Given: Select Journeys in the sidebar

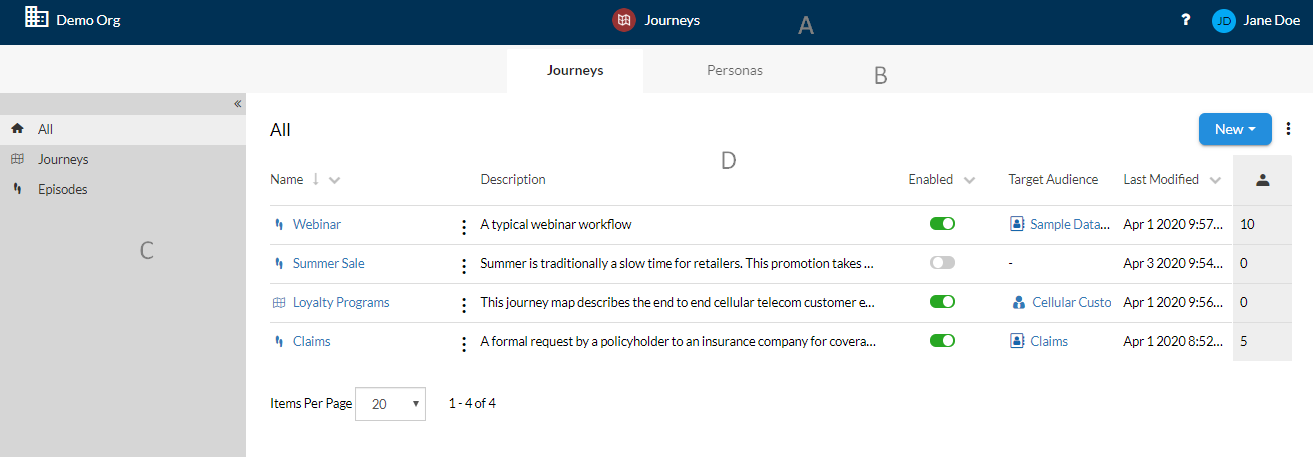Looking at the screenshot, I should (x=123, y=159).
